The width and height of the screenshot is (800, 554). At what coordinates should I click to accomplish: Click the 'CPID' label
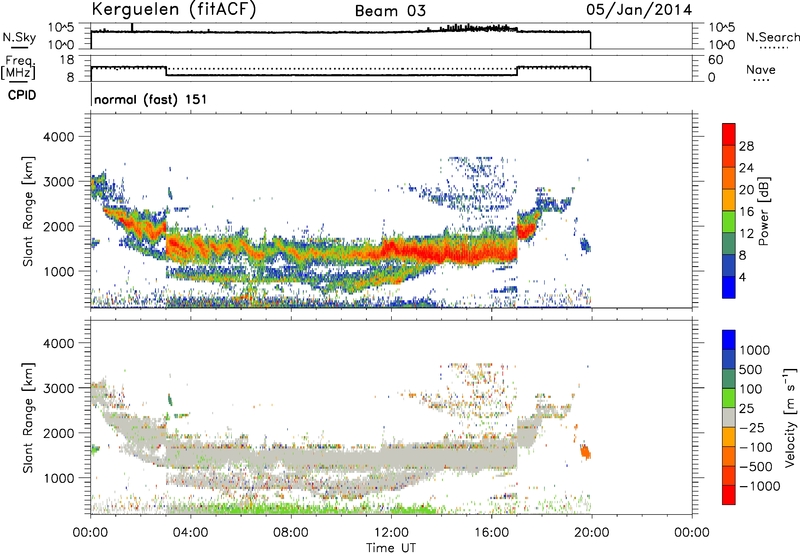22,95
